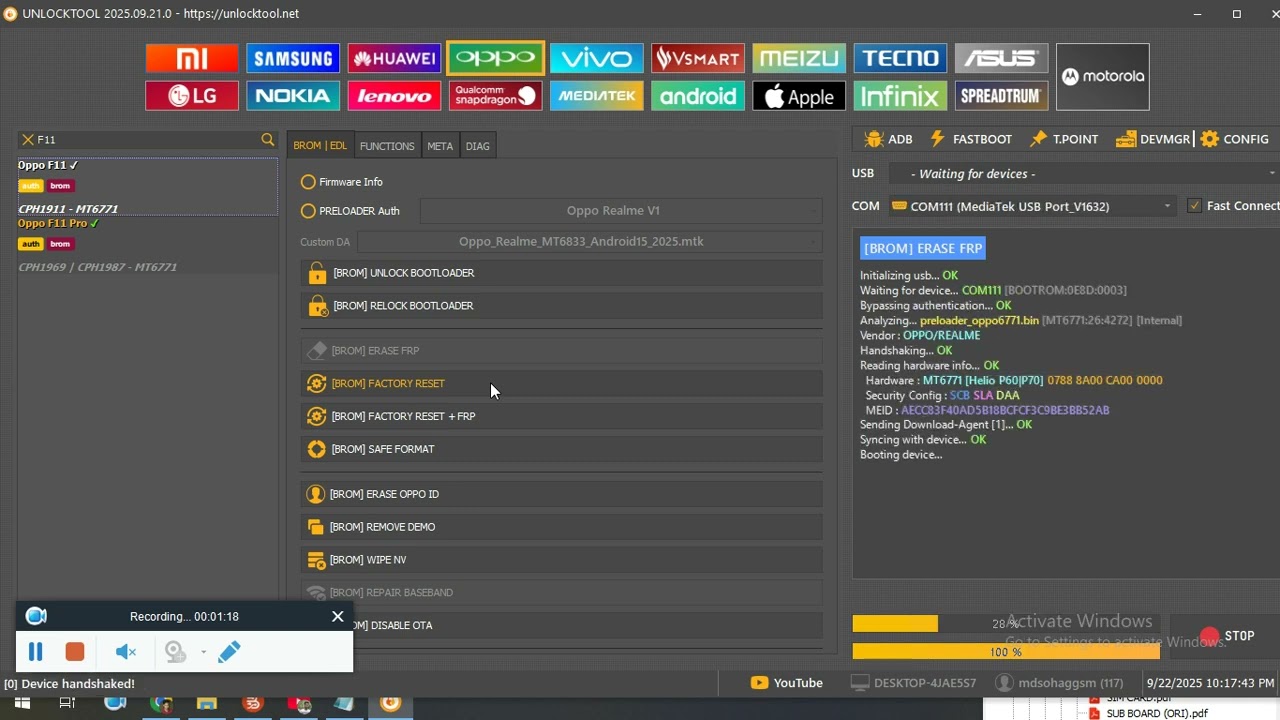Switch to the BROM | EDL tab
This screenshot has height=720, width=1280.
[x=320, y=146]
